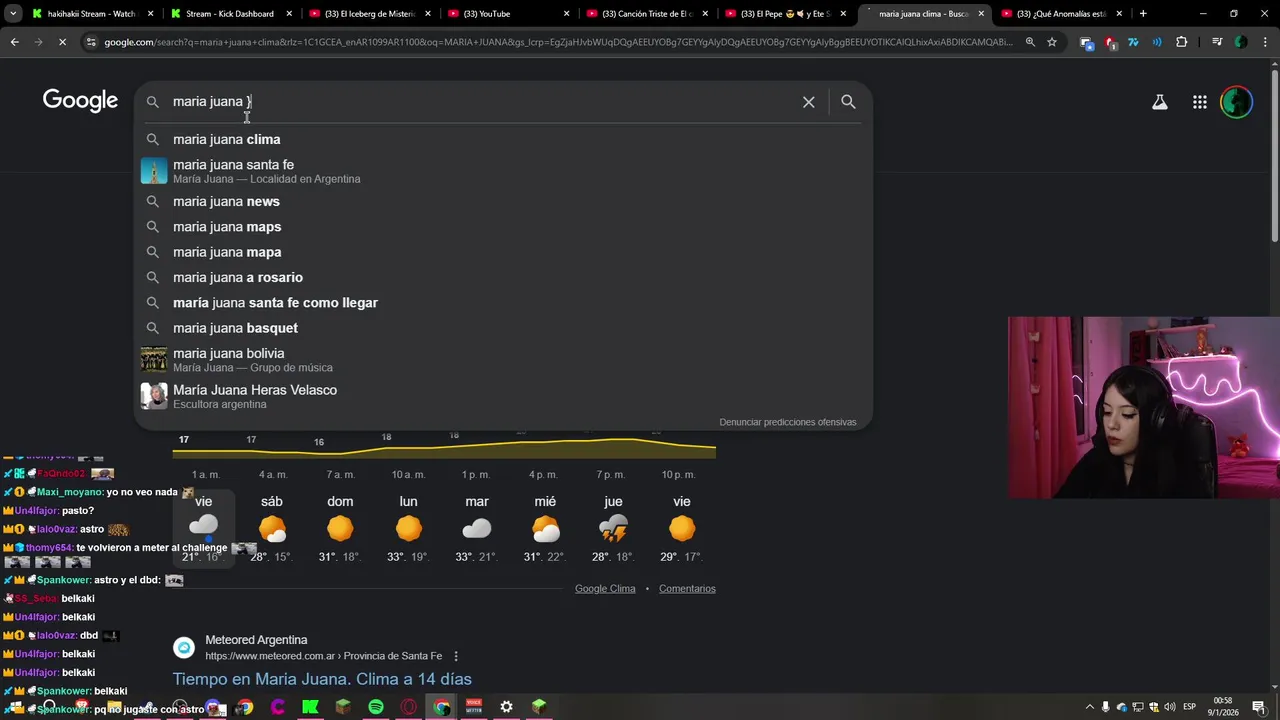Switch to 'Canción Triste de El' tab
This screenshot has height=720, width=1280.
(647, 14)
